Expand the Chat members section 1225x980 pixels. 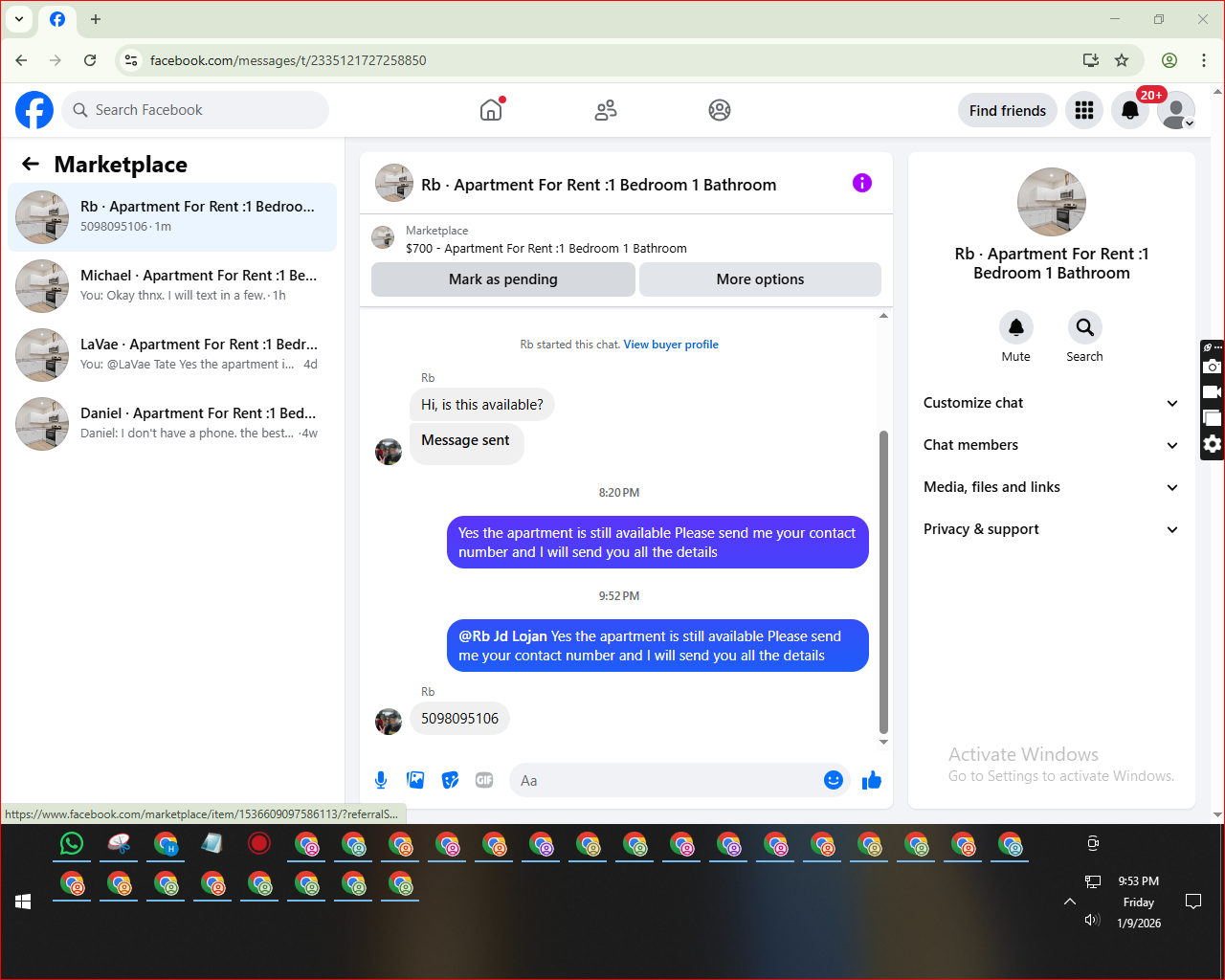pos(1052,445)
